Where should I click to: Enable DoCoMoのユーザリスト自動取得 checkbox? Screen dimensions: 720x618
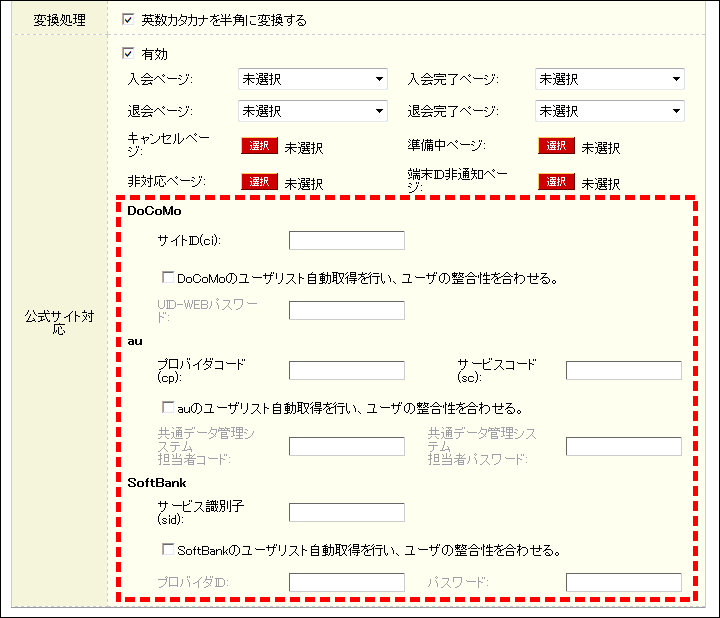[x=168, y=277]
